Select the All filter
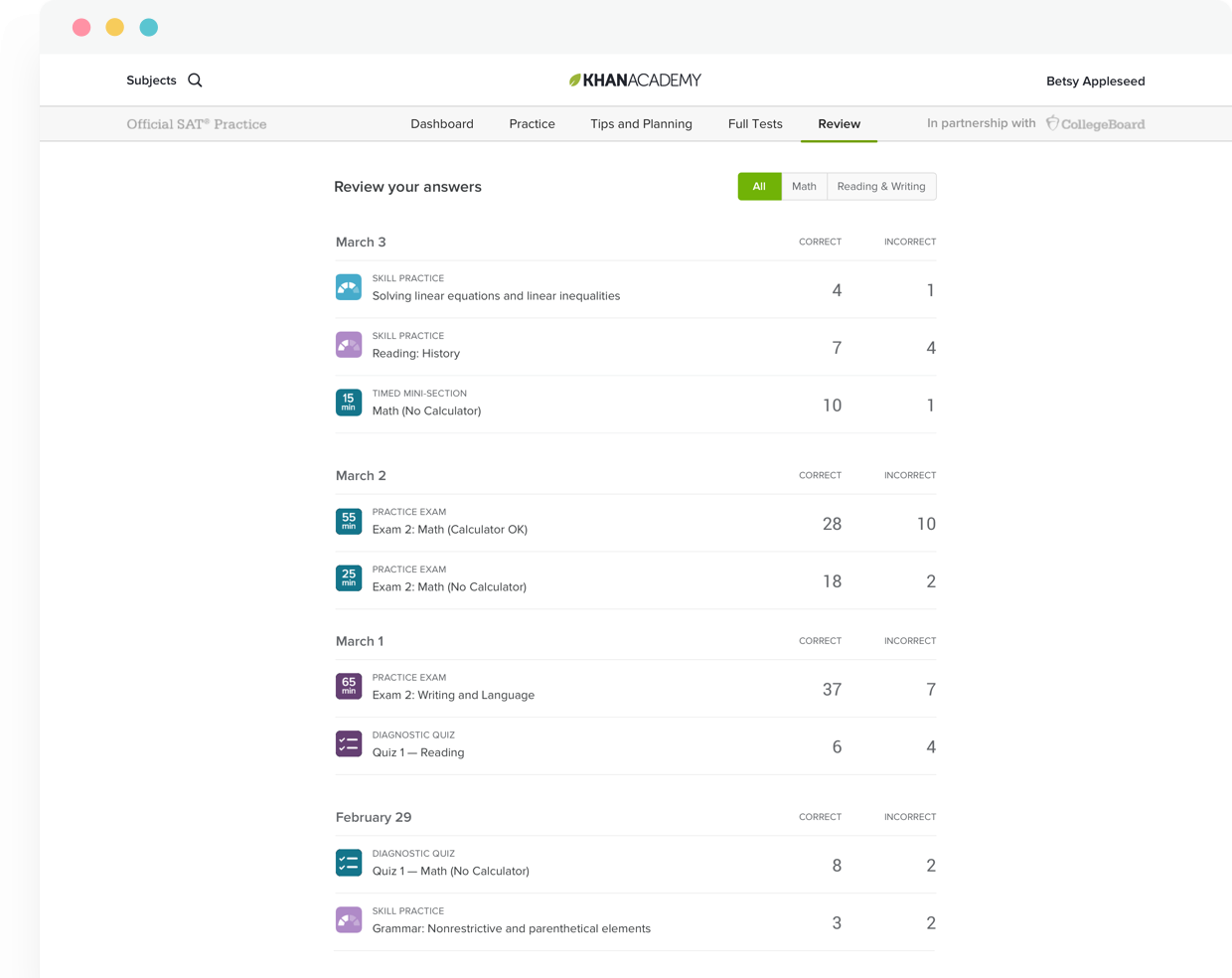This screenshot has width=1232, height=978. point(759,187)
